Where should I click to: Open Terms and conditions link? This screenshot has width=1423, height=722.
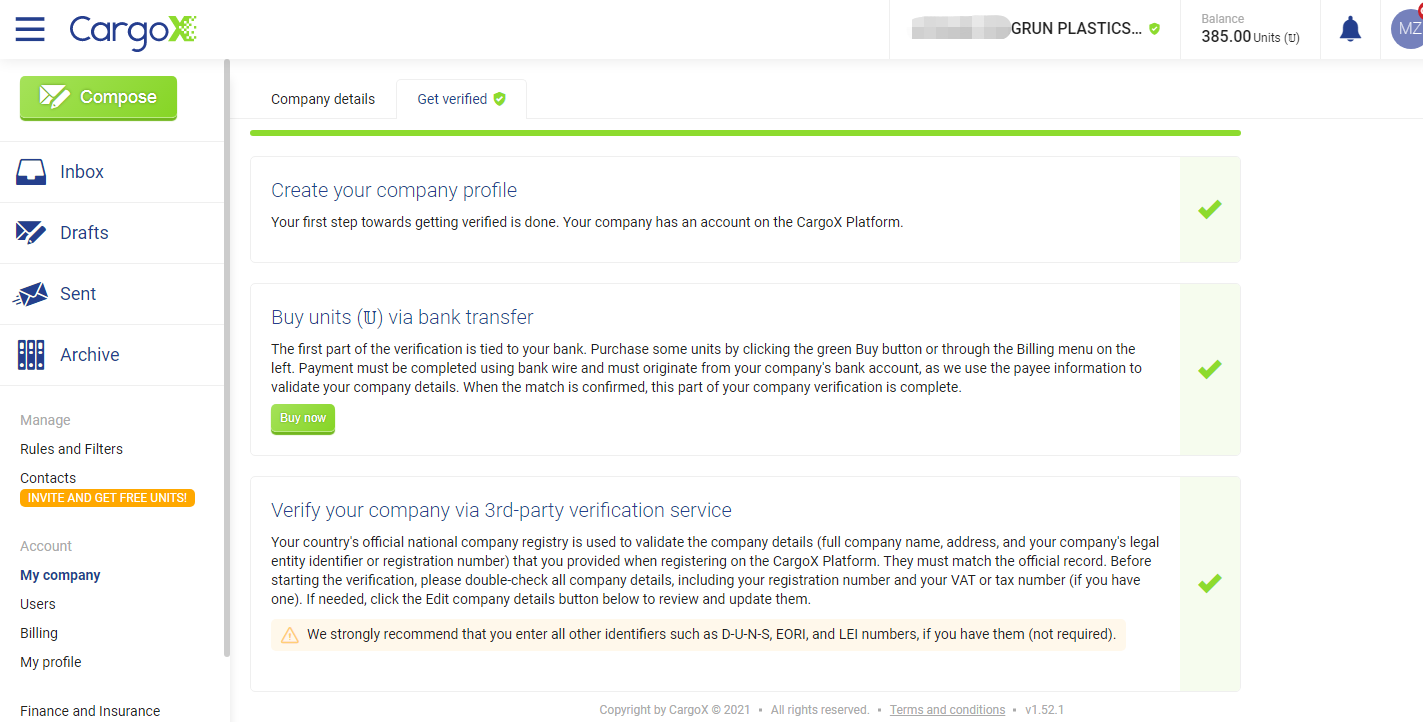coord(947,710)
